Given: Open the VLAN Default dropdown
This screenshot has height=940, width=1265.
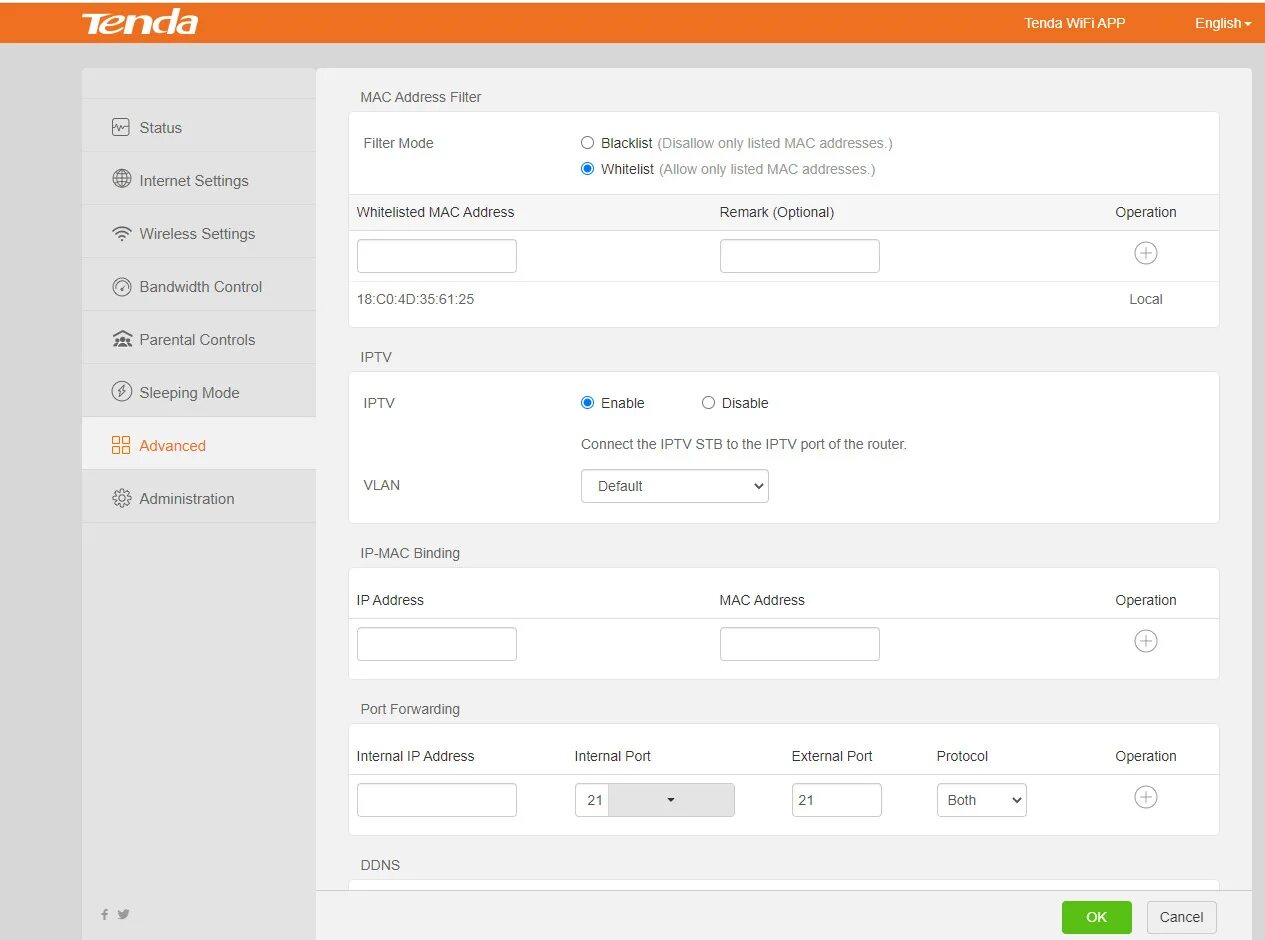Looking at the screenshot, I should 675,486.
